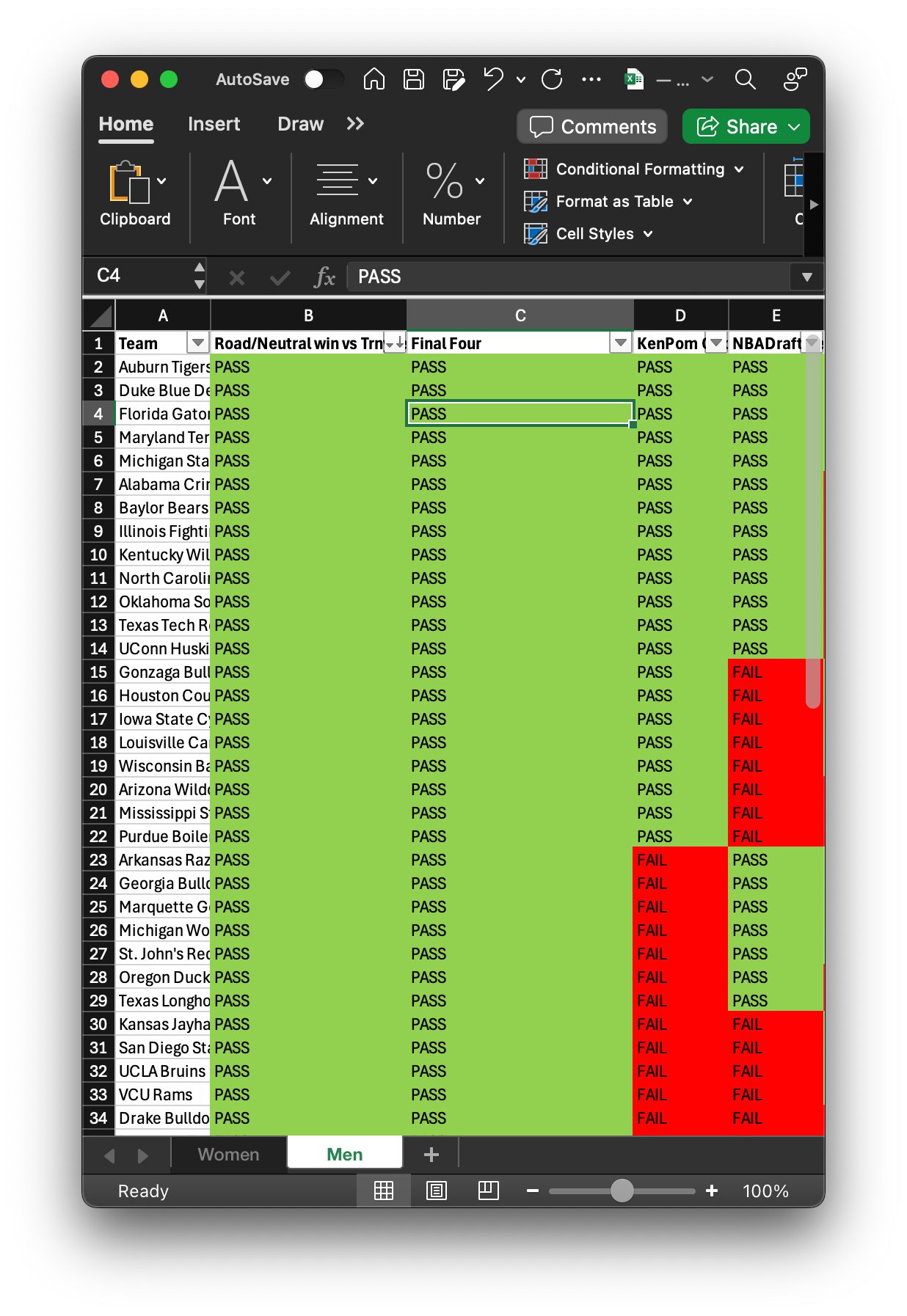Switch to the Home ribbon tab
Image resolution: width=907 pixels, height=1316 pixels.
click(x=126, y=124)
